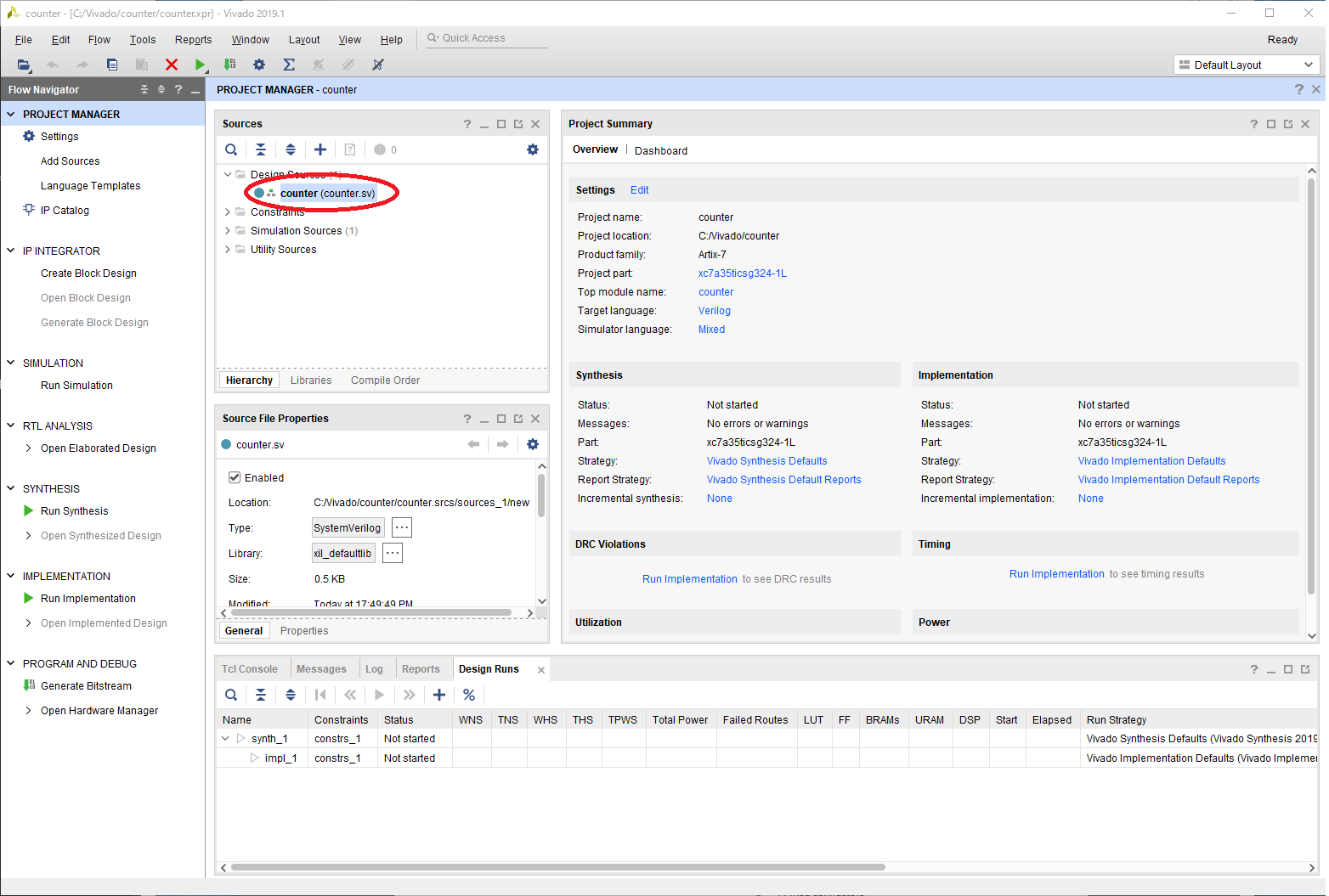
Task: Uncheck the Enabled checkbox for counter.sv
Action: pos(235,477)
